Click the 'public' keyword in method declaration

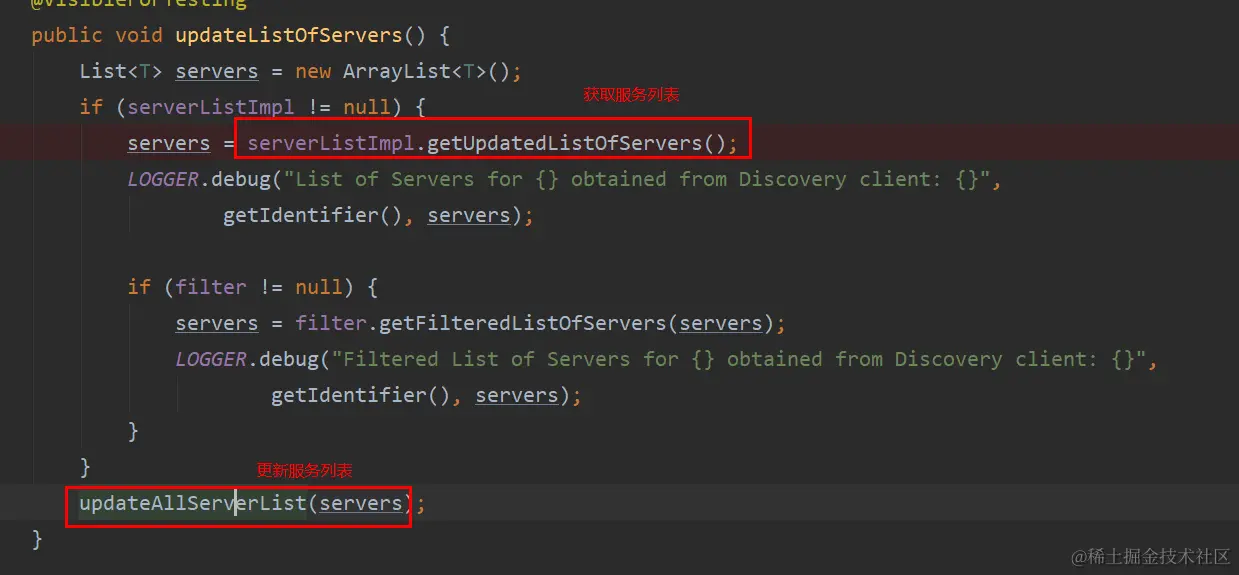pyautogui.click(x=67, y=35)
